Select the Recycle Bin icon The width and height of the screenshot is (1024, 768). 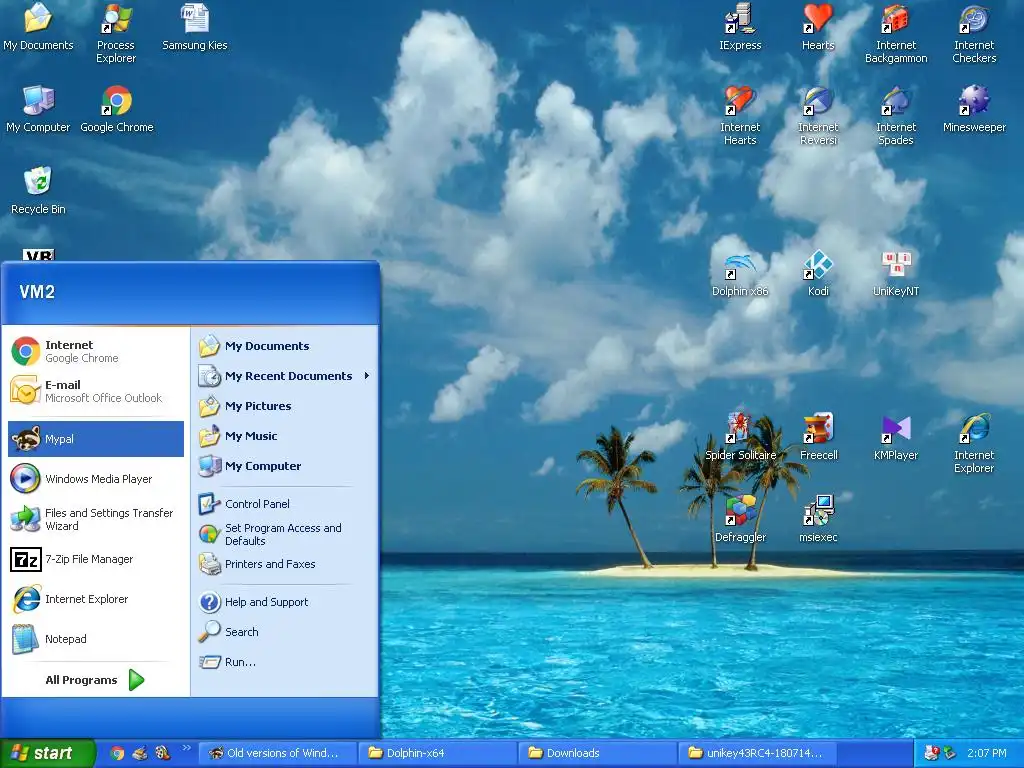click(38, 191)
